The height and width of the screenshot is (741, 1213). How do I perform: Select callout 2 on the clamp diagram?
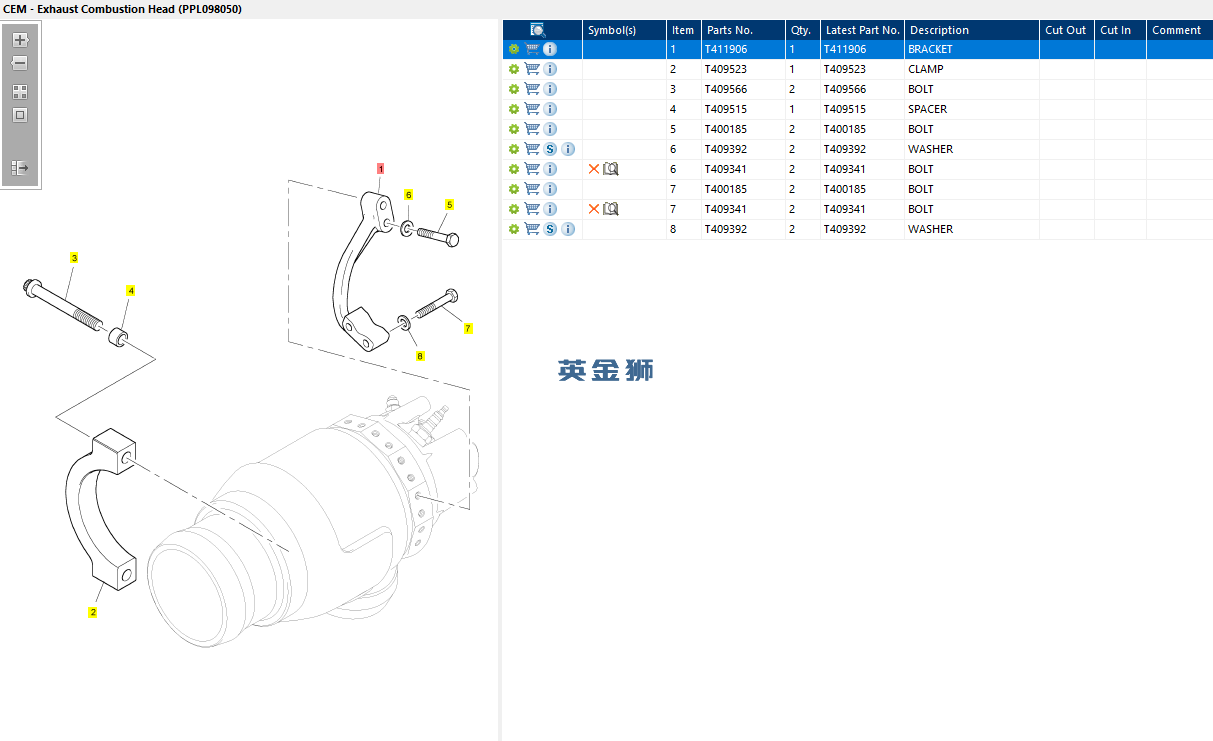coord(93,612)
